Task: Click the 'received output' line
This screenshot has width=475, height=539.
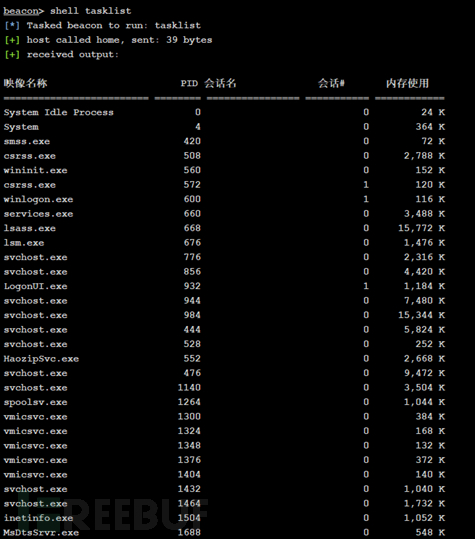Action: [x=62, y=54]
